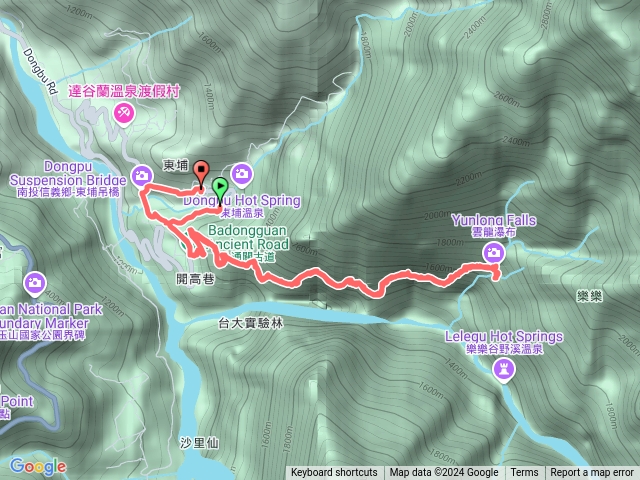
Task: Open the National Park Boundary Marker icon
Action: (35, 283)
